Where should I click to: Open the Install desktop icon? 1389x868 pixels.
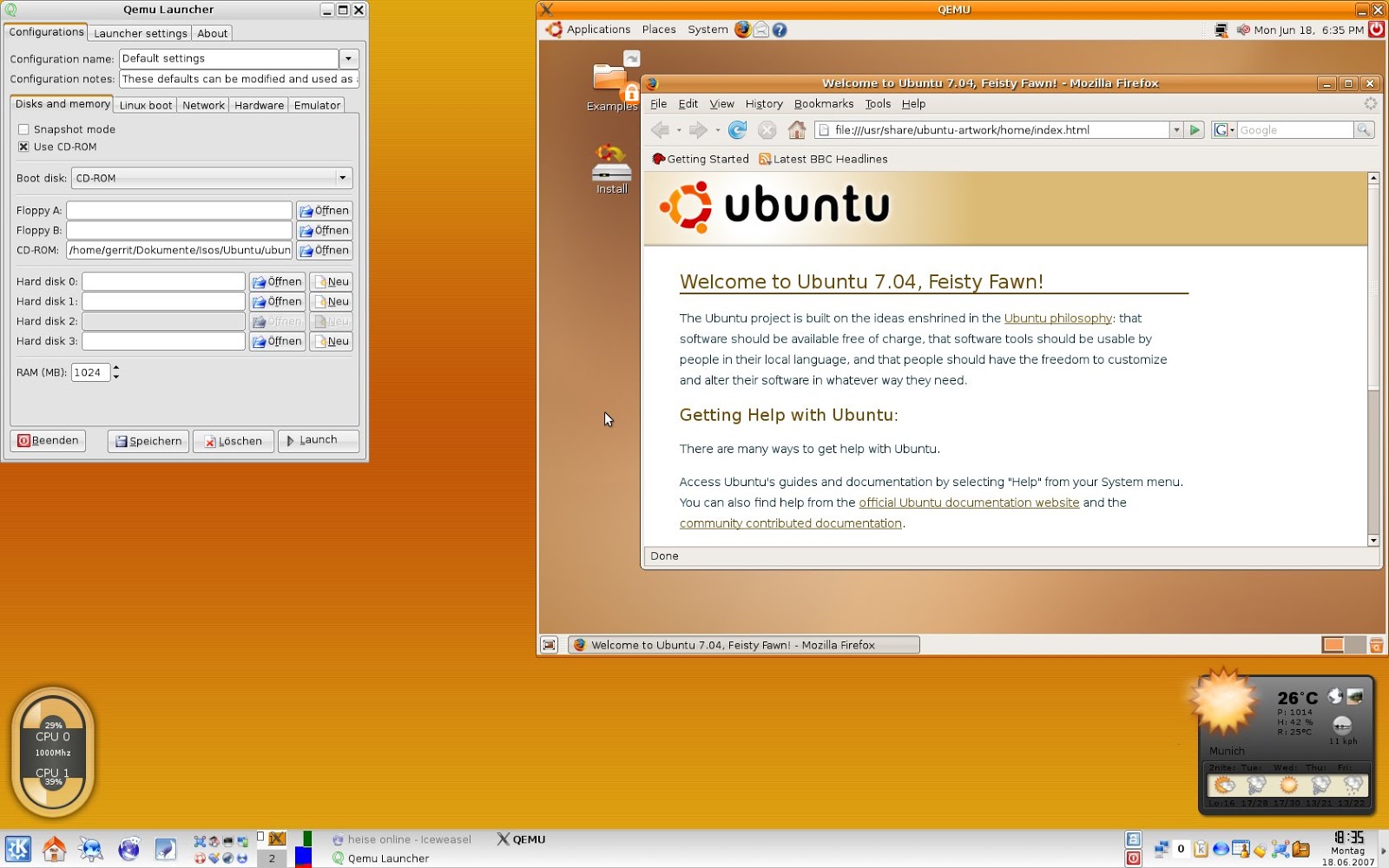click(x=611, y=167)
